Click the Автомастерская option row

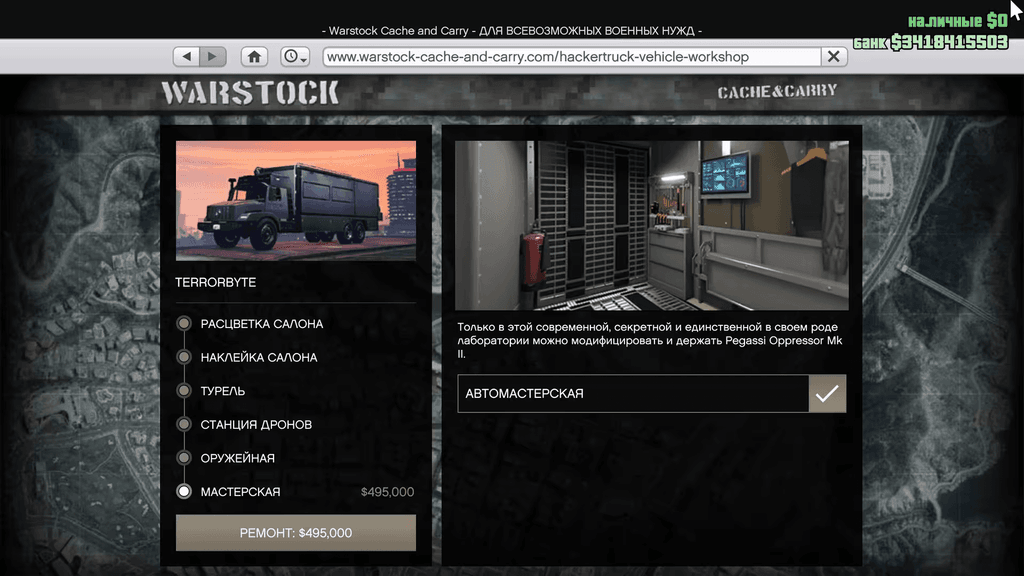[x=652, y=394]
